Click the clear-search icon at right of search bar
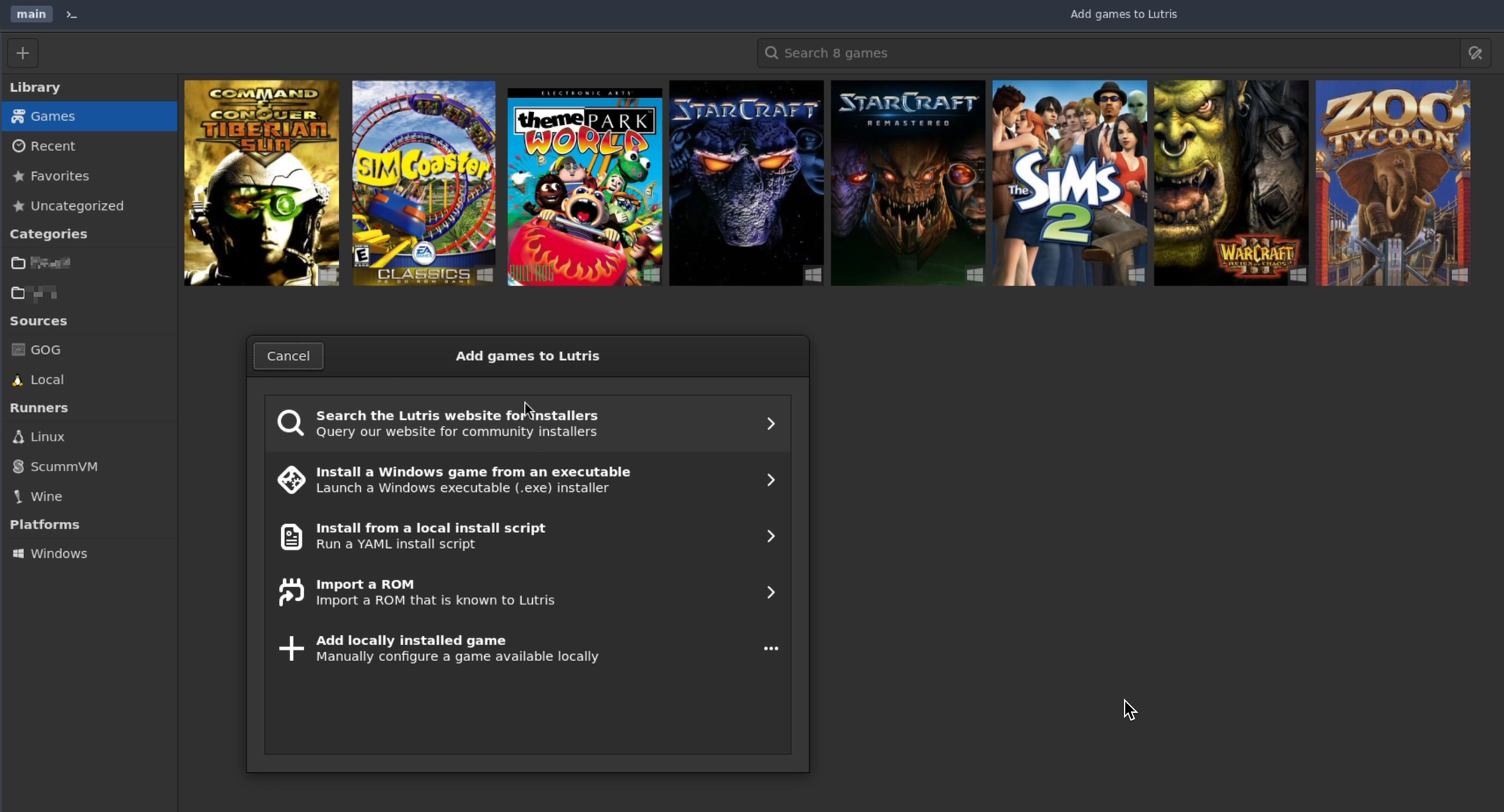The width and height of the screenshot is (1504, 812). pos(1475,53)
